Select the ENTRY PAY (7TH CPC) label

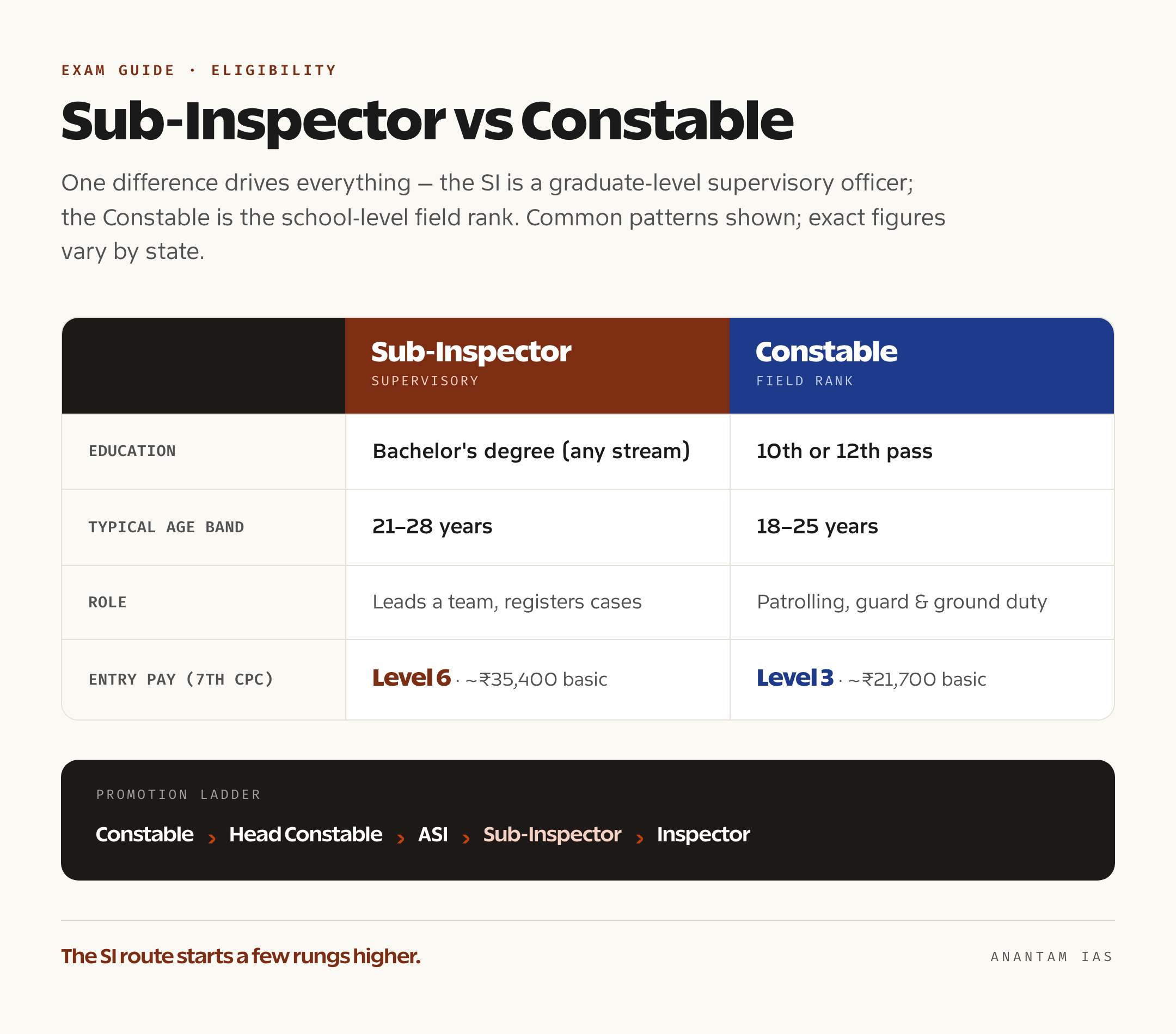[x=181, y=679]
